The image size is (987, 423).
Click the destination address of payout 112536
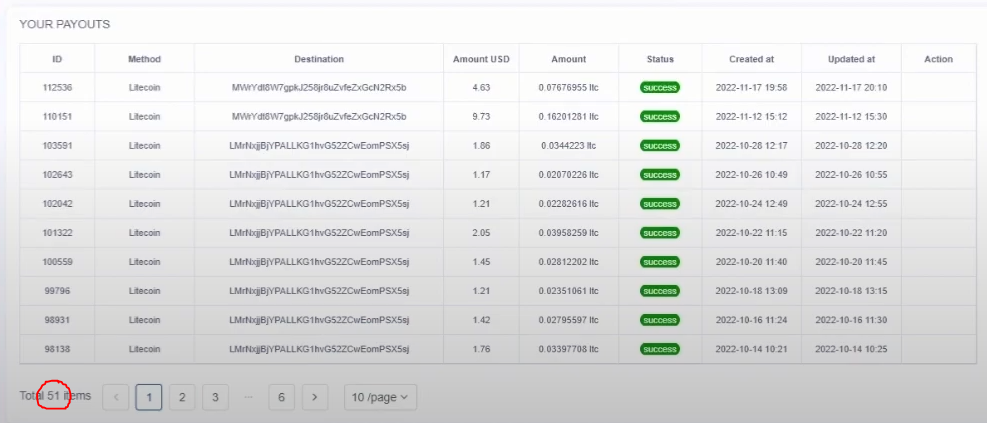[319, 87]
